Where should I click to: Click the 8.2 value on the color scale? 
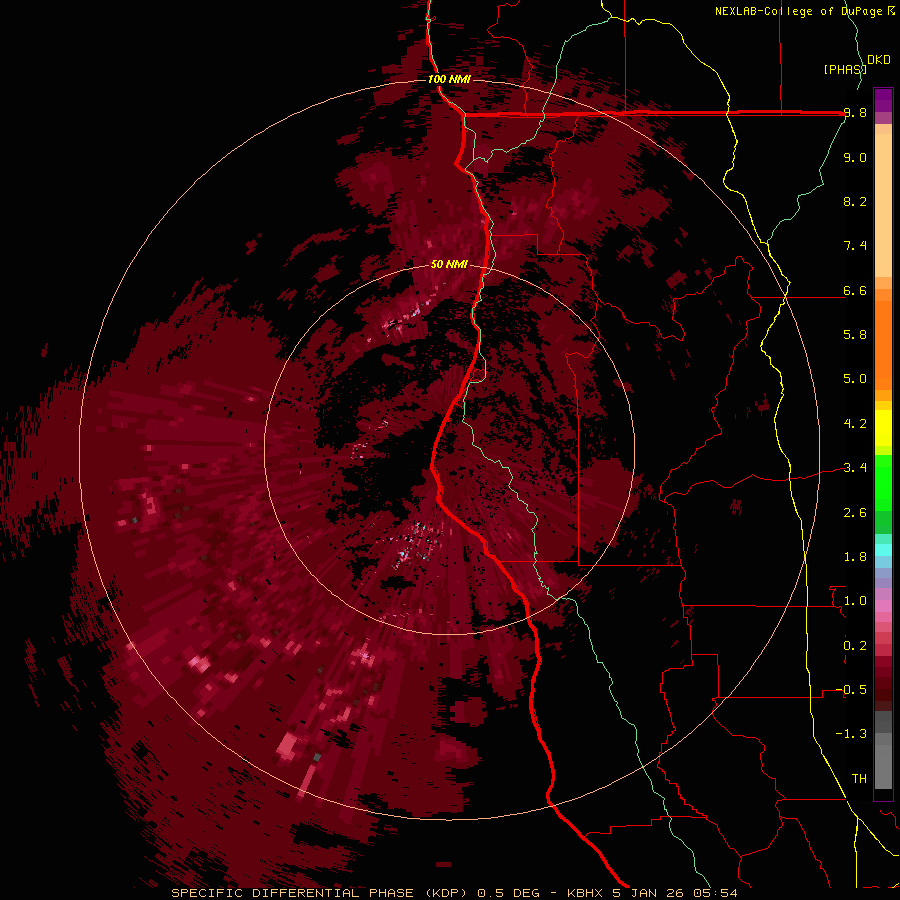(855, 201)
